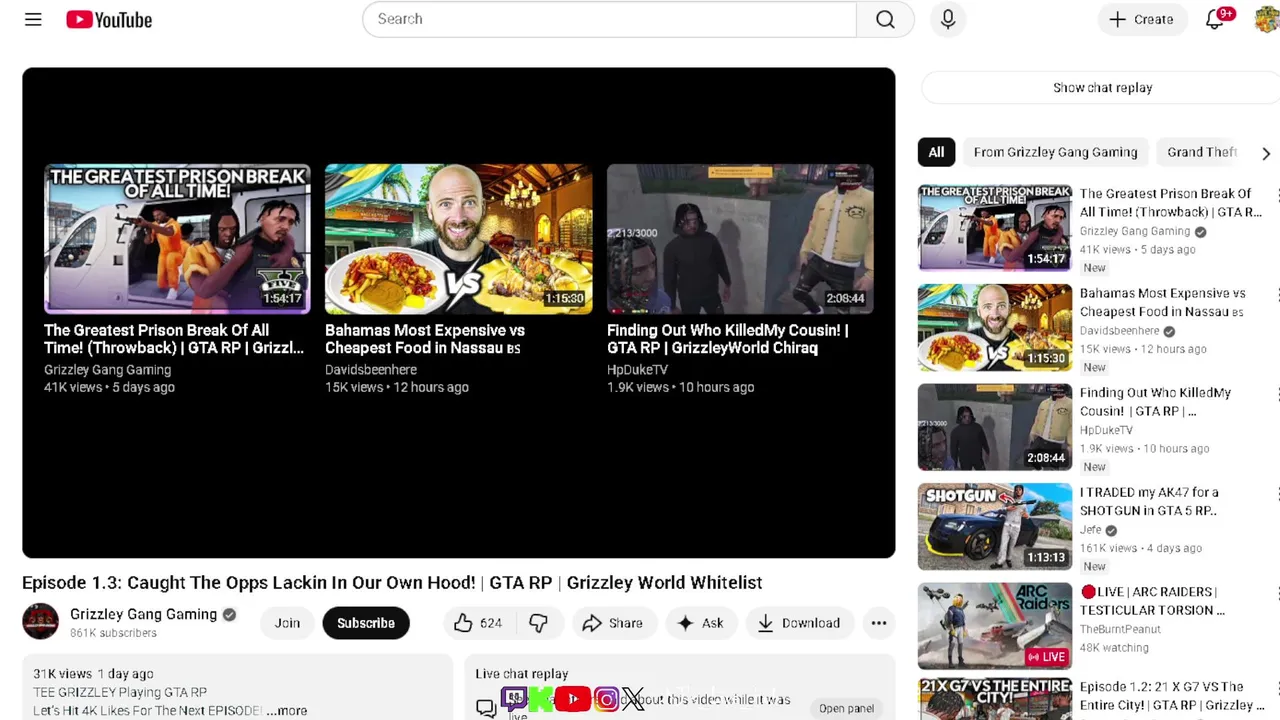Dislike the video with thumbs down

pos(538,623)
